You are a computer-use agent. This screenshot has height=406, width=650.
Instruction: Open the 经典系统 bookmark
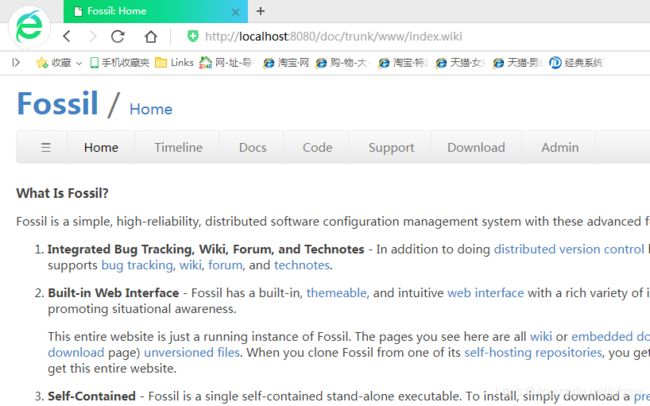575,63
